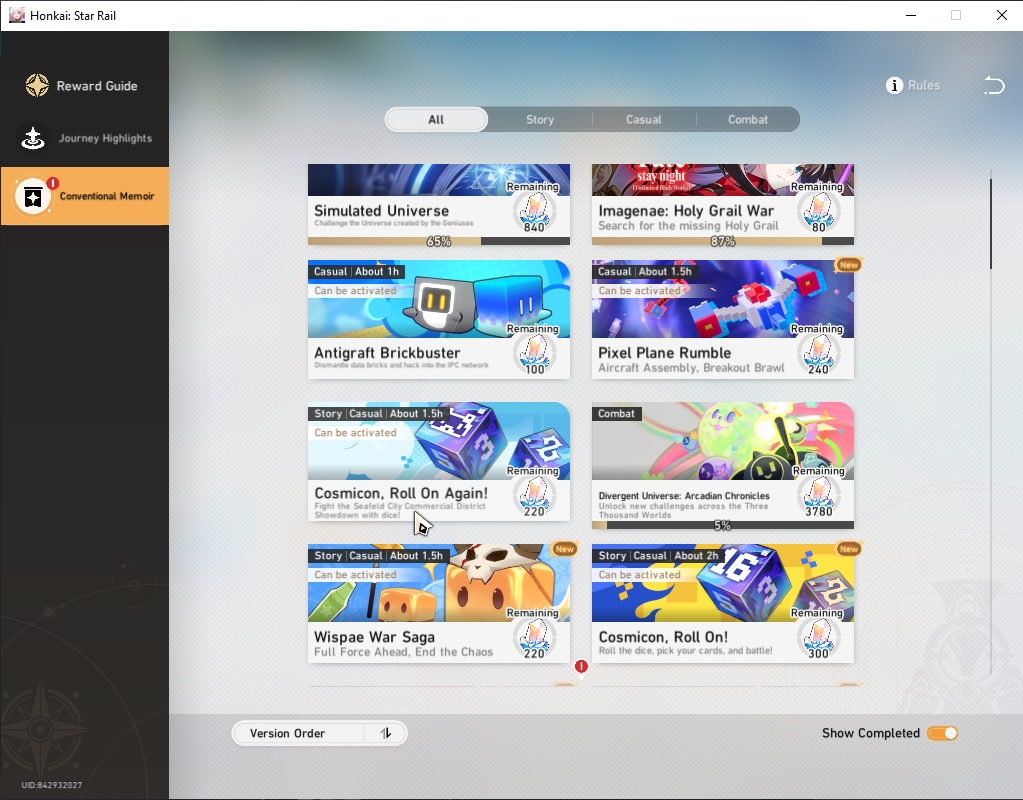Image resolution: width=1023 pixels, height=800 pixels.
Task: Switch to the Casual filter tab
Action: tap(643, 119)
